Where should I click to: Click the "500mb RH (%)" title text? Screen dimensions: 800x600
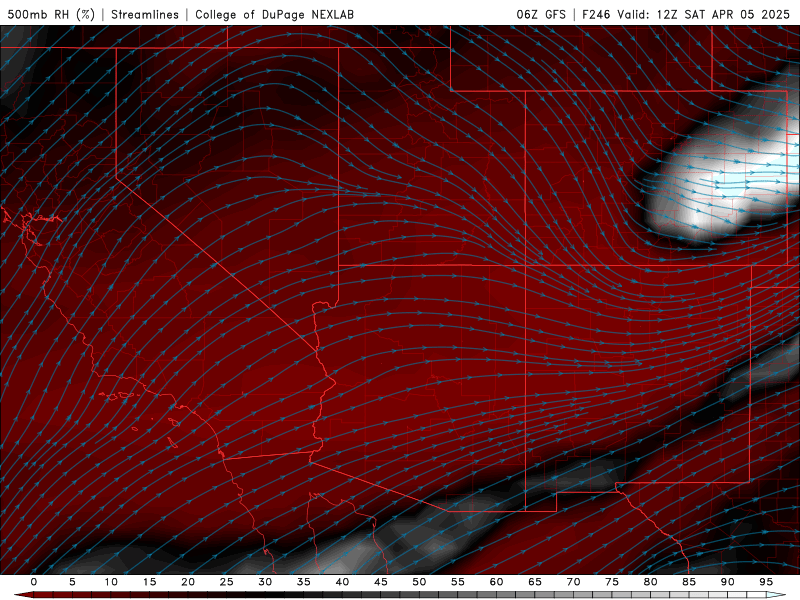[x=51, y=14]
